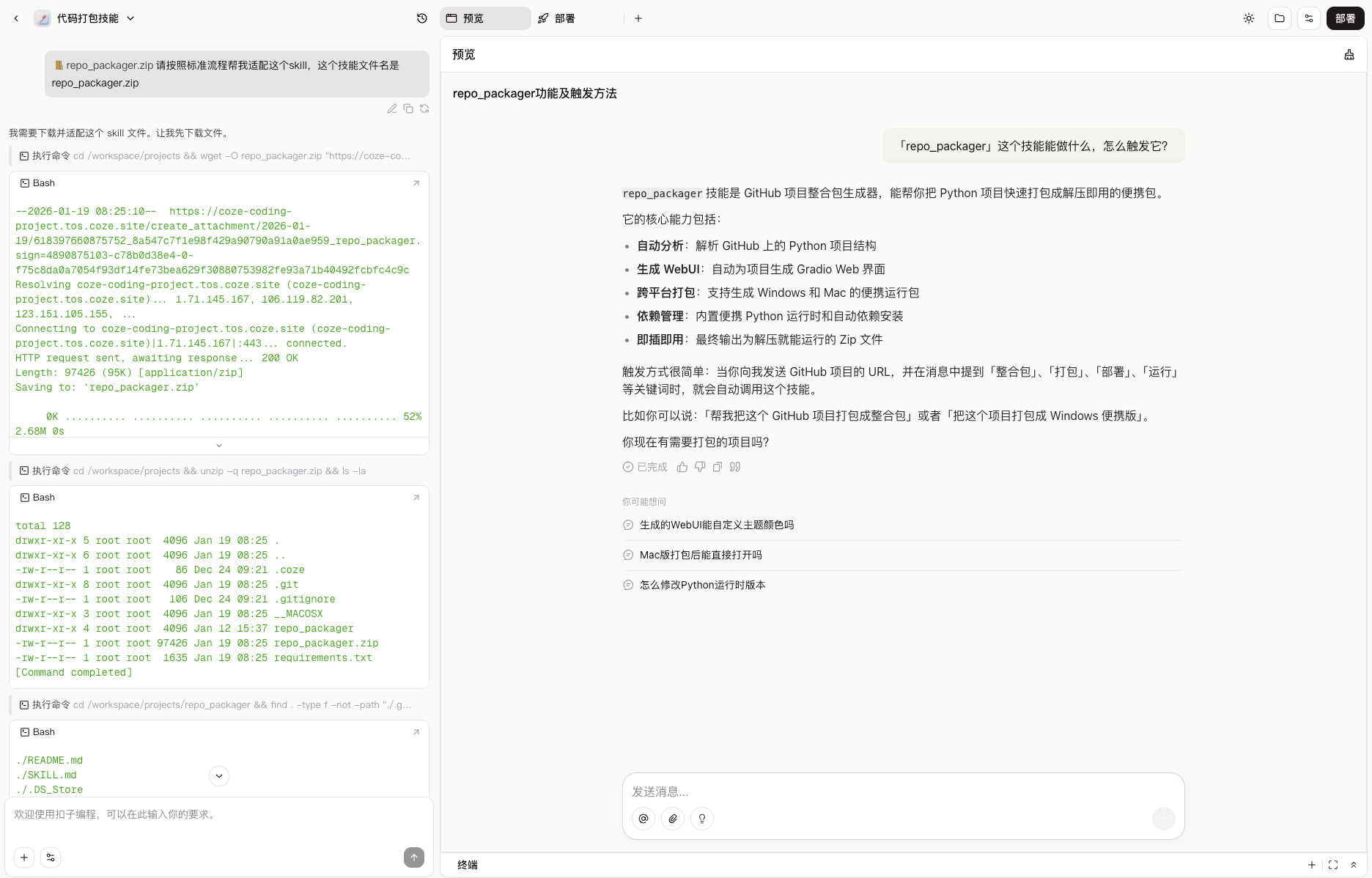The width and height of the screenshot is (1372, 878).
Task: Select suggested question about WebUI theme colors
Action: tap(708, 525)
